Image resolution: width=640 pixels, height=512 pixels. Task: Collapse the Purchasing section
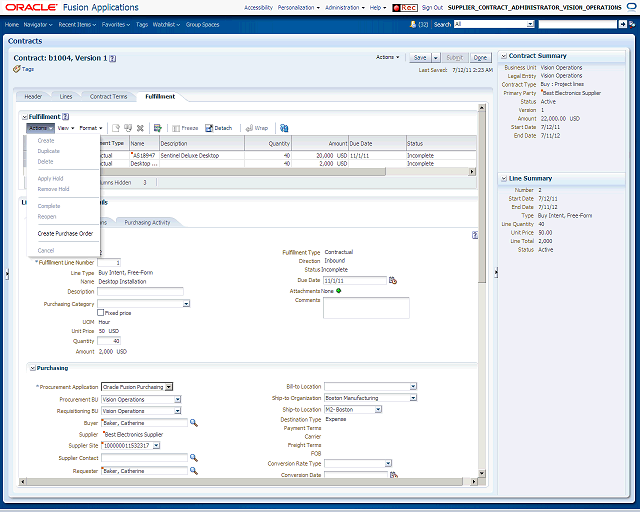(32, 368)
